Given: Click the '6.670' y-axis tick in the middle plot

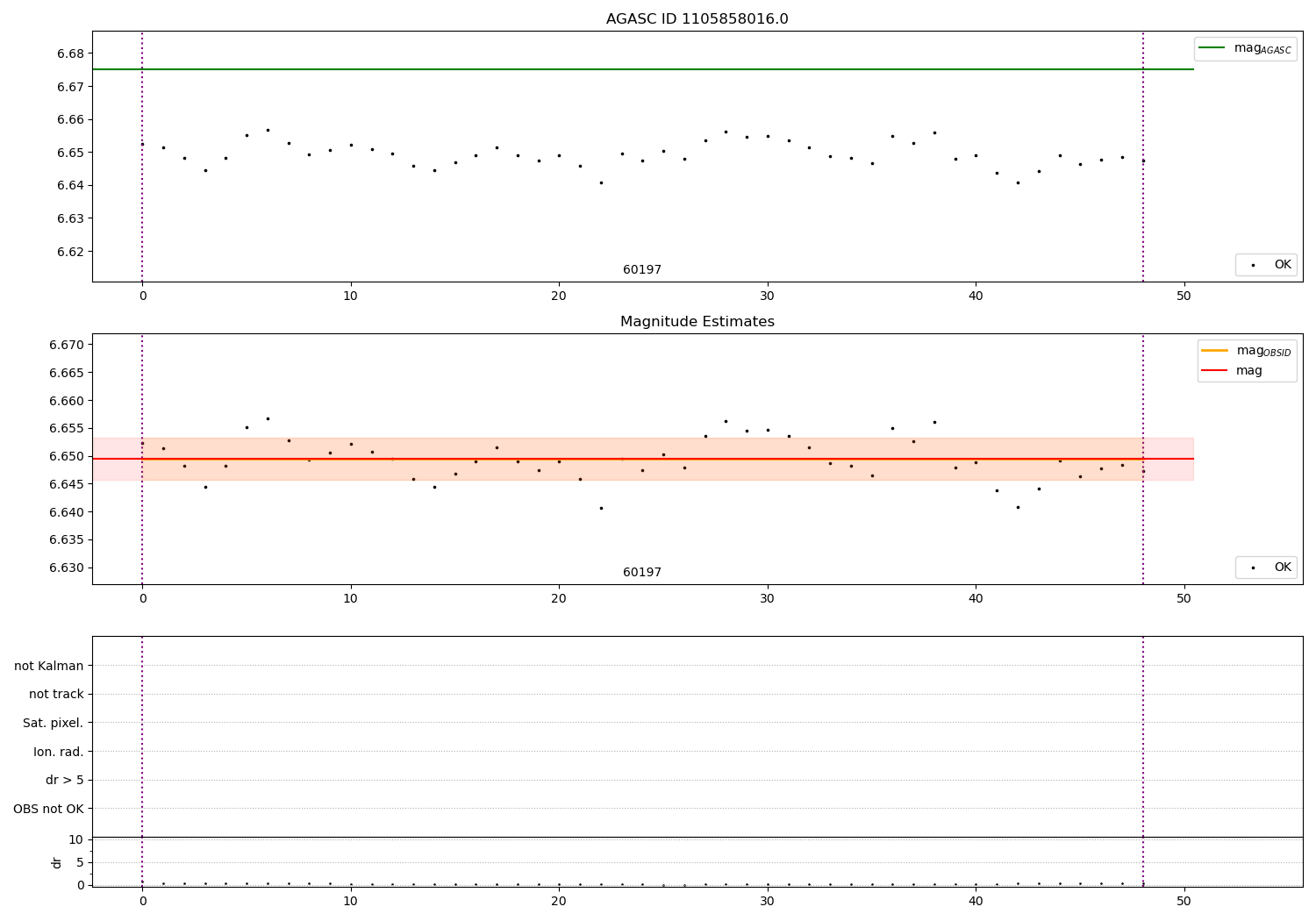Looking at the screenshot, I should (x=67, y=345).
